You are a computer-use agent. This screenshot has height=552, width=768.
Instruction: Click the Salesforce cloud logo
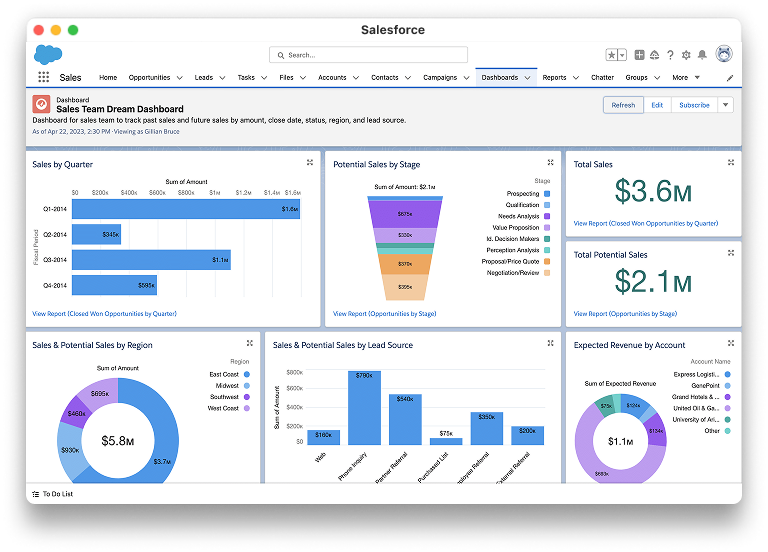coord(48,54)
